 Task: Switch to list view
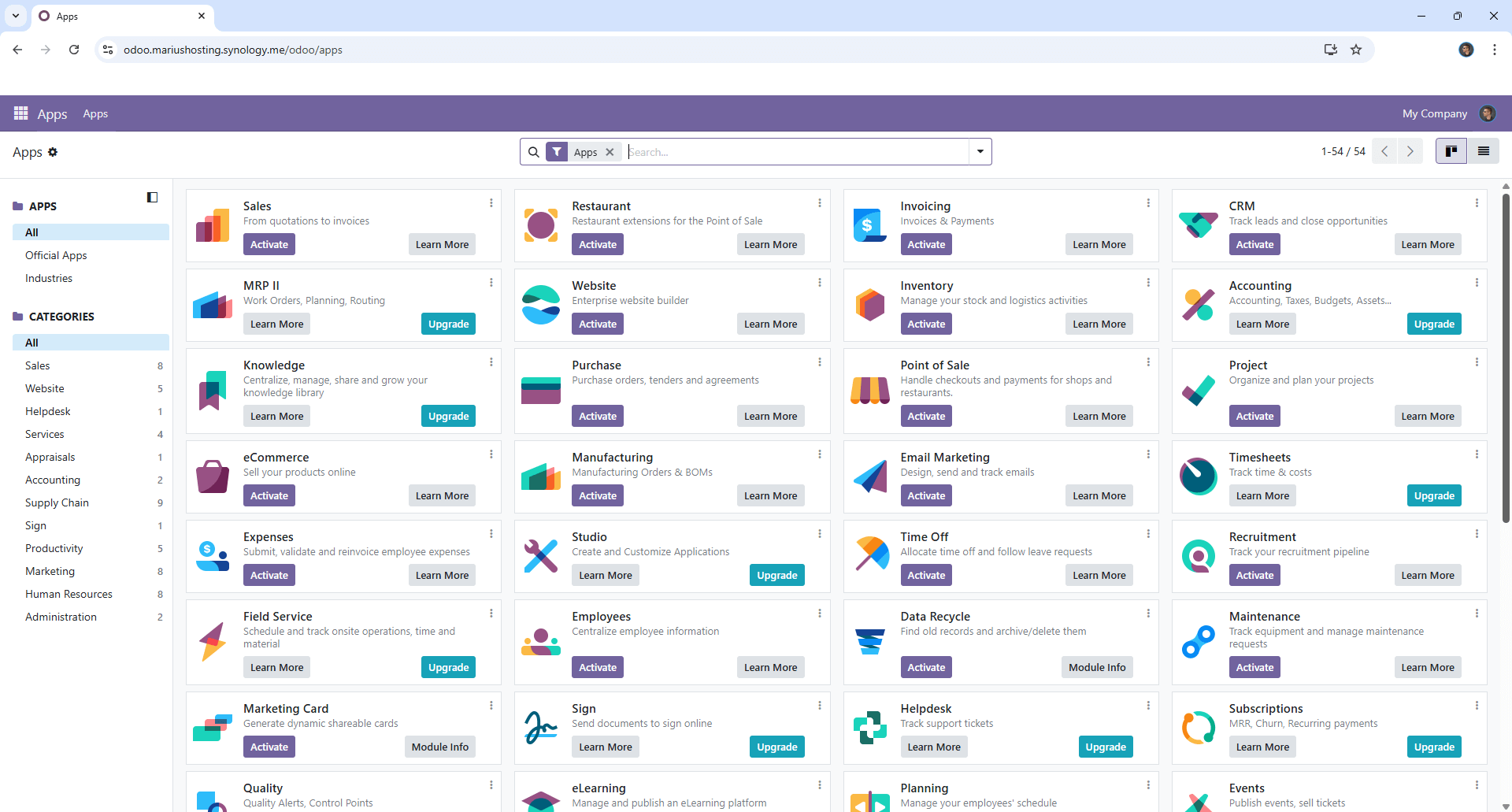coord(1483,151)
